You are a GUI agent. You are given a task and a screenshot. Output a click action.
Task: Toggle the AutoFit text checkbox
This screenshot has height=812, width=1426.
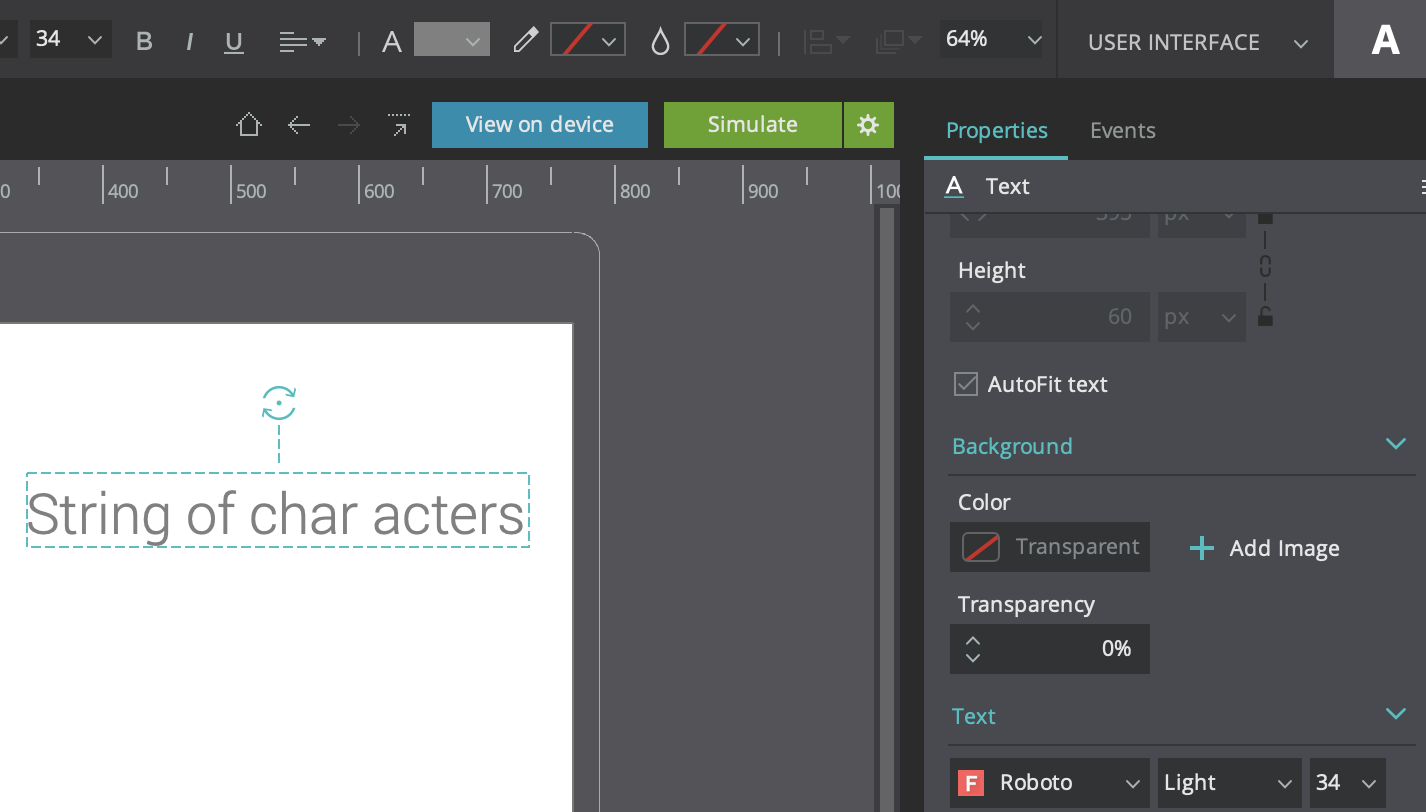click(966, 384)
